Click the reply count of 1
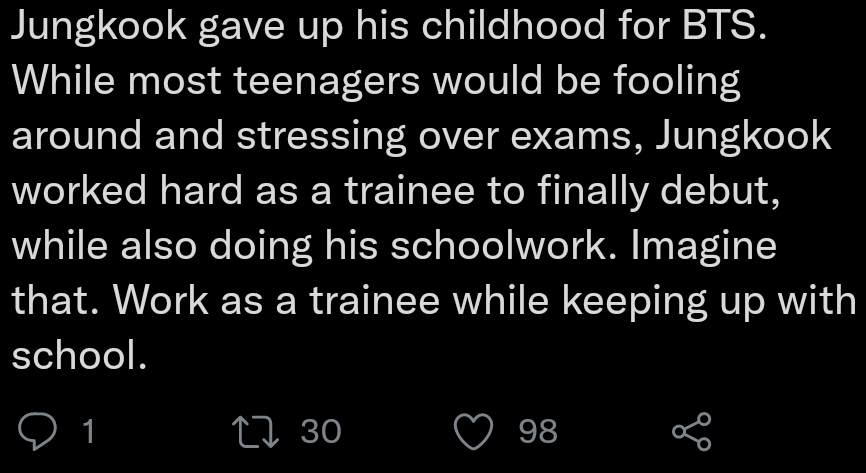 [x=88, y=431]
